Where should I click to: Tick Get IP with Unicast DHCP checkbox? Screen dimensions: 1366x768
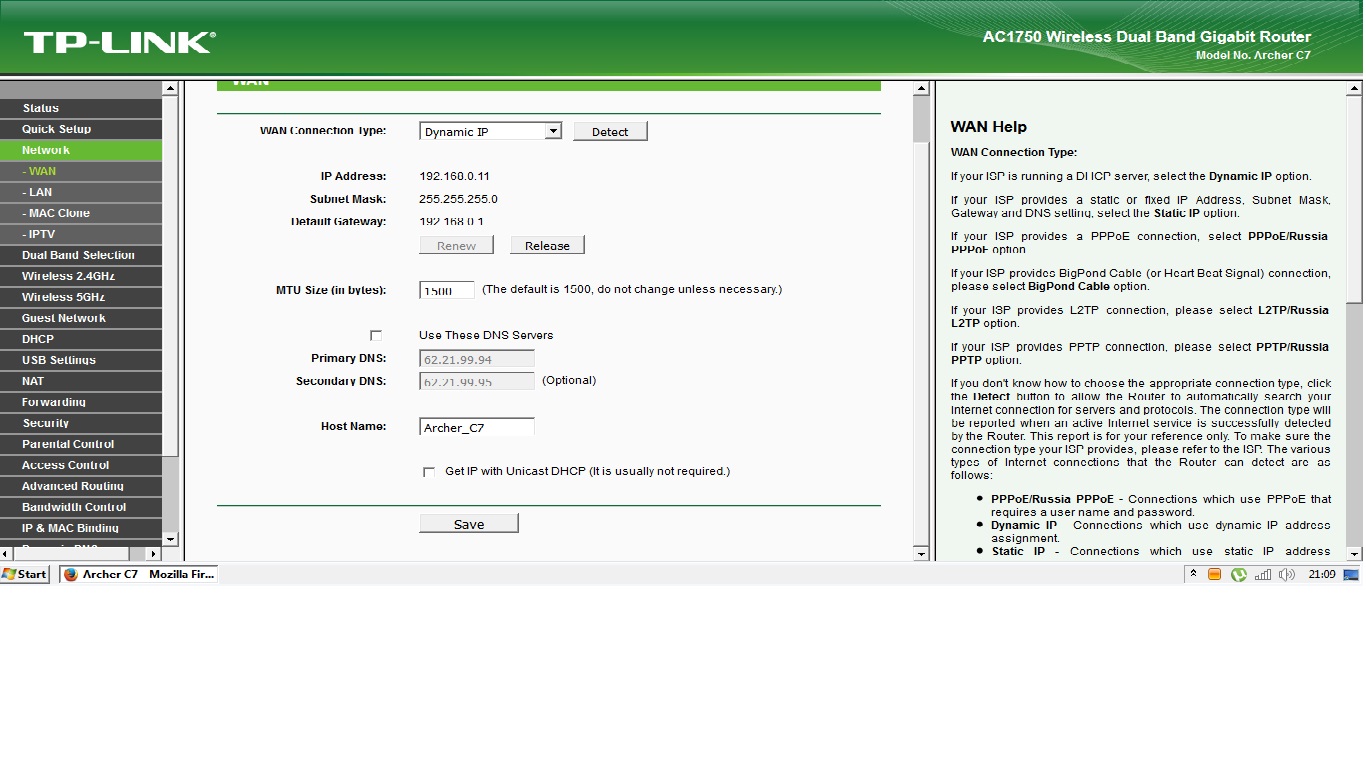click(x=429, y=471)
